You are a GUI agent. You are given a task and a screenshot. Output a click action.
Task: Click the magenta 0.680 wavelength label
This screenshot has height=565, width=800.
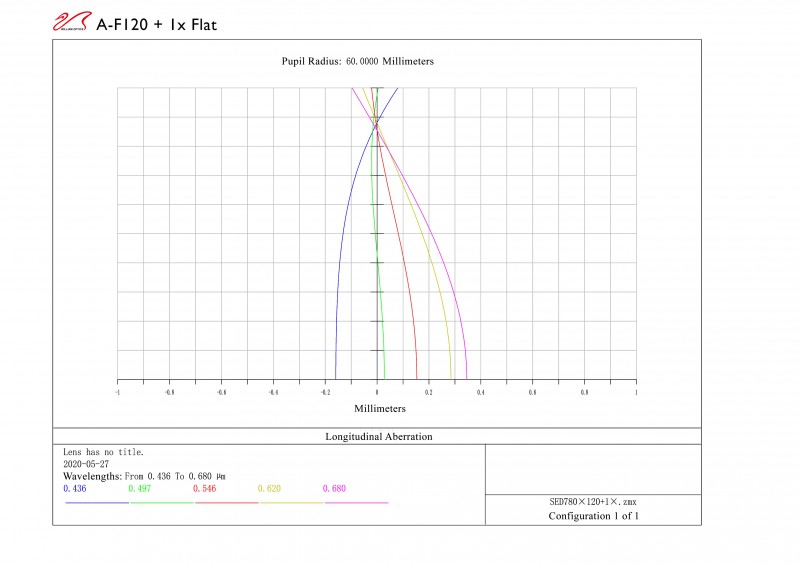(x=333, y=488)
